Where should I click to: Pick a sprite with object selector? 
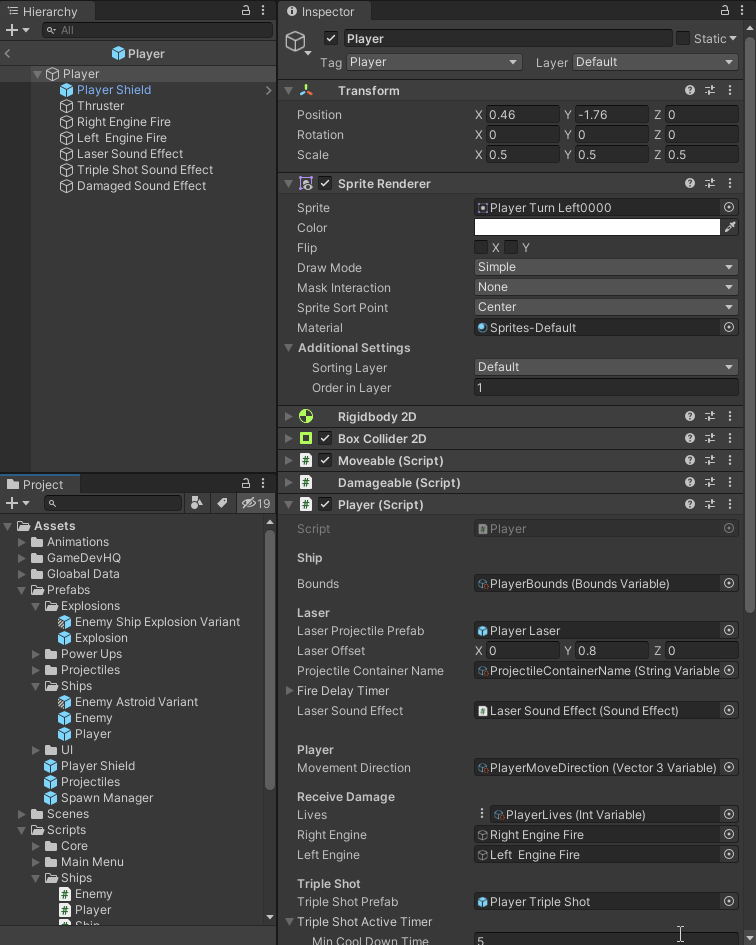[x=729, y=207]
